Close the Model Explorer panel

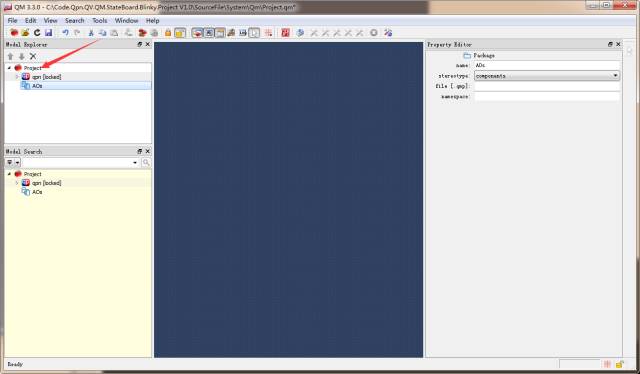(x=148, y=44)
